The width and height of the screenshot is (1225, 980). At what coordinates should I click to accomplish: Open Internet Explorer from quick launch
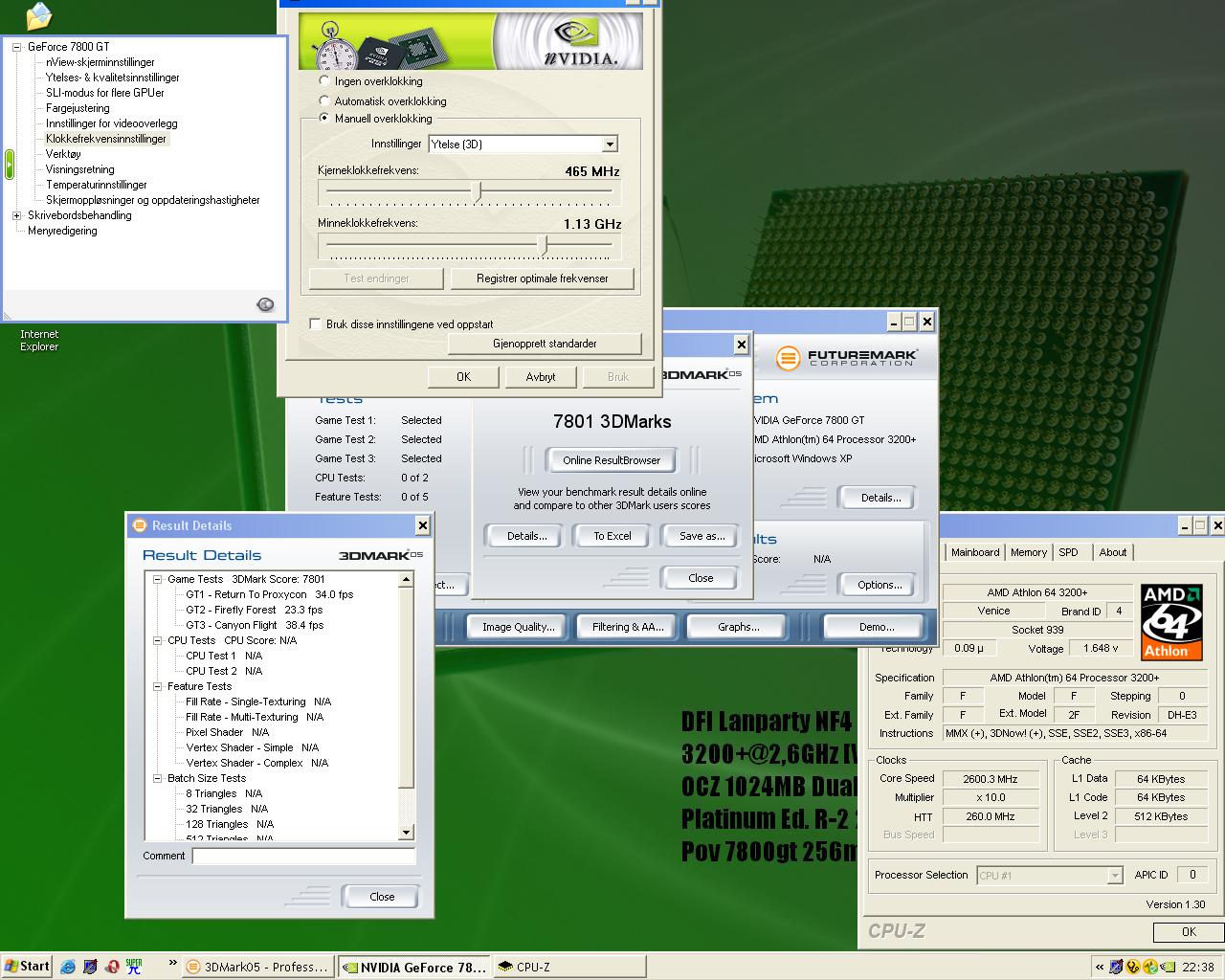[68, 967]
